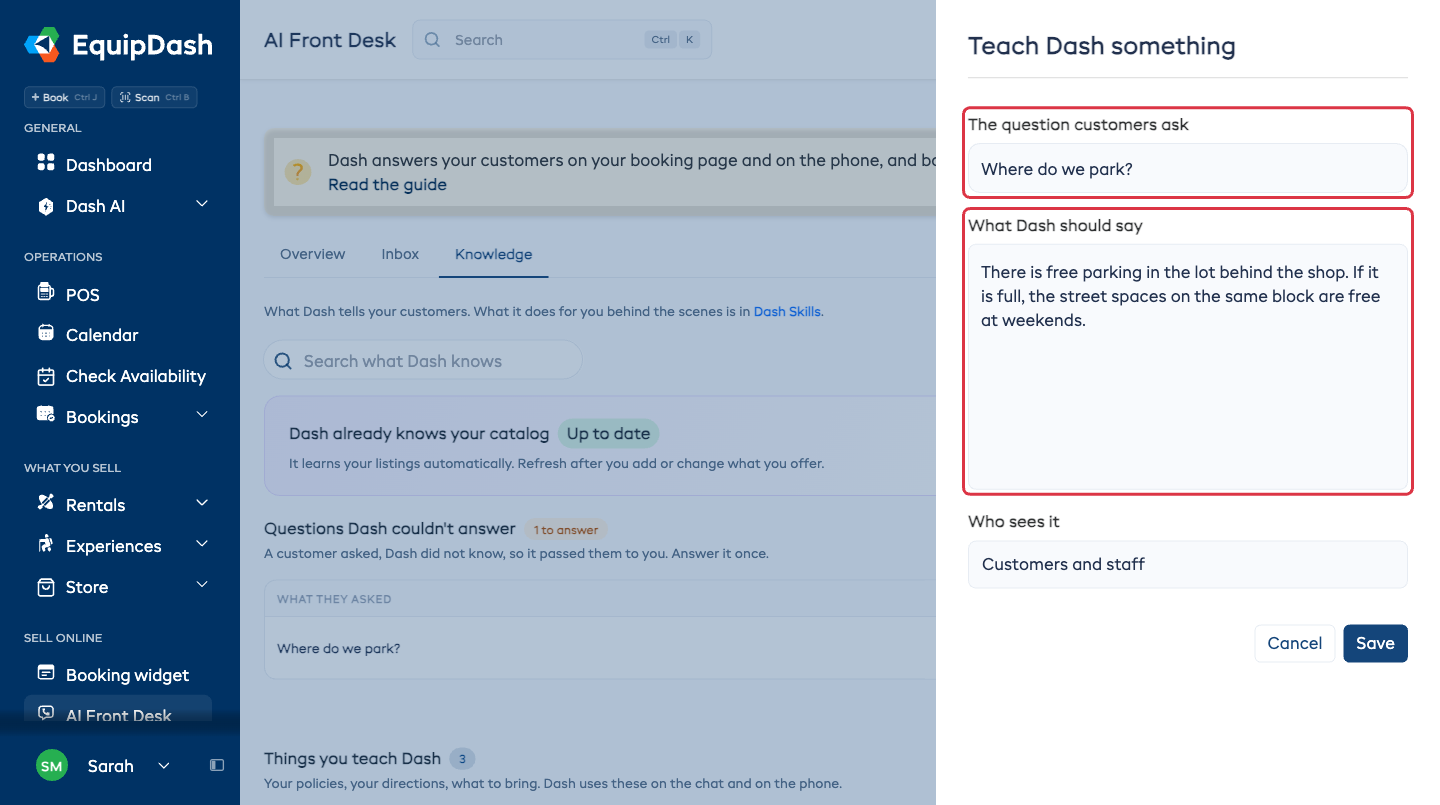
Task: Collapse the sidebar with the panel icon
Action: pyautogui.click(x=217, y=766)
